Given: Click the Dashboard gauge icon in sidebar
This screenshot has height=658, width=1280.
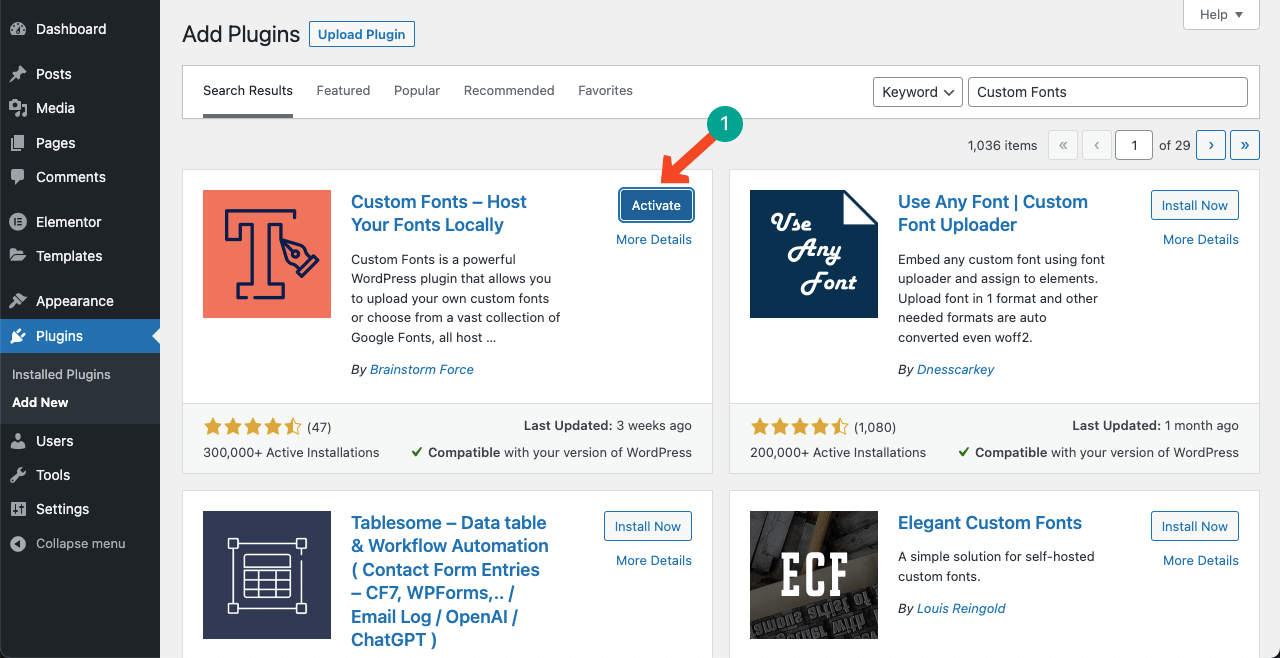Looking at the screenshot, I should click(18, 29).
